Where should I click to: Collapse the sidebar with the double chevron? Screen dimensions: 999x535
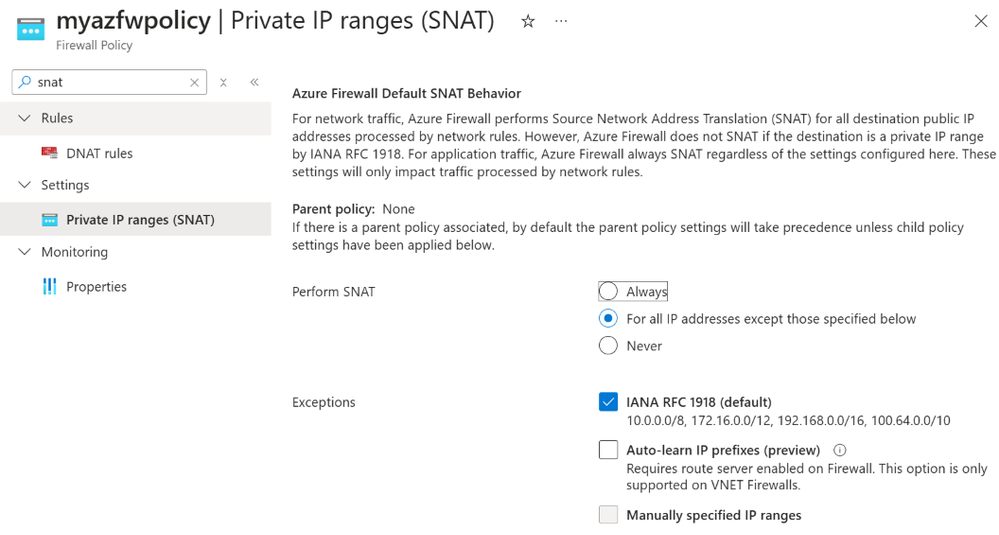pyautogui.click(x=254, y=82)
